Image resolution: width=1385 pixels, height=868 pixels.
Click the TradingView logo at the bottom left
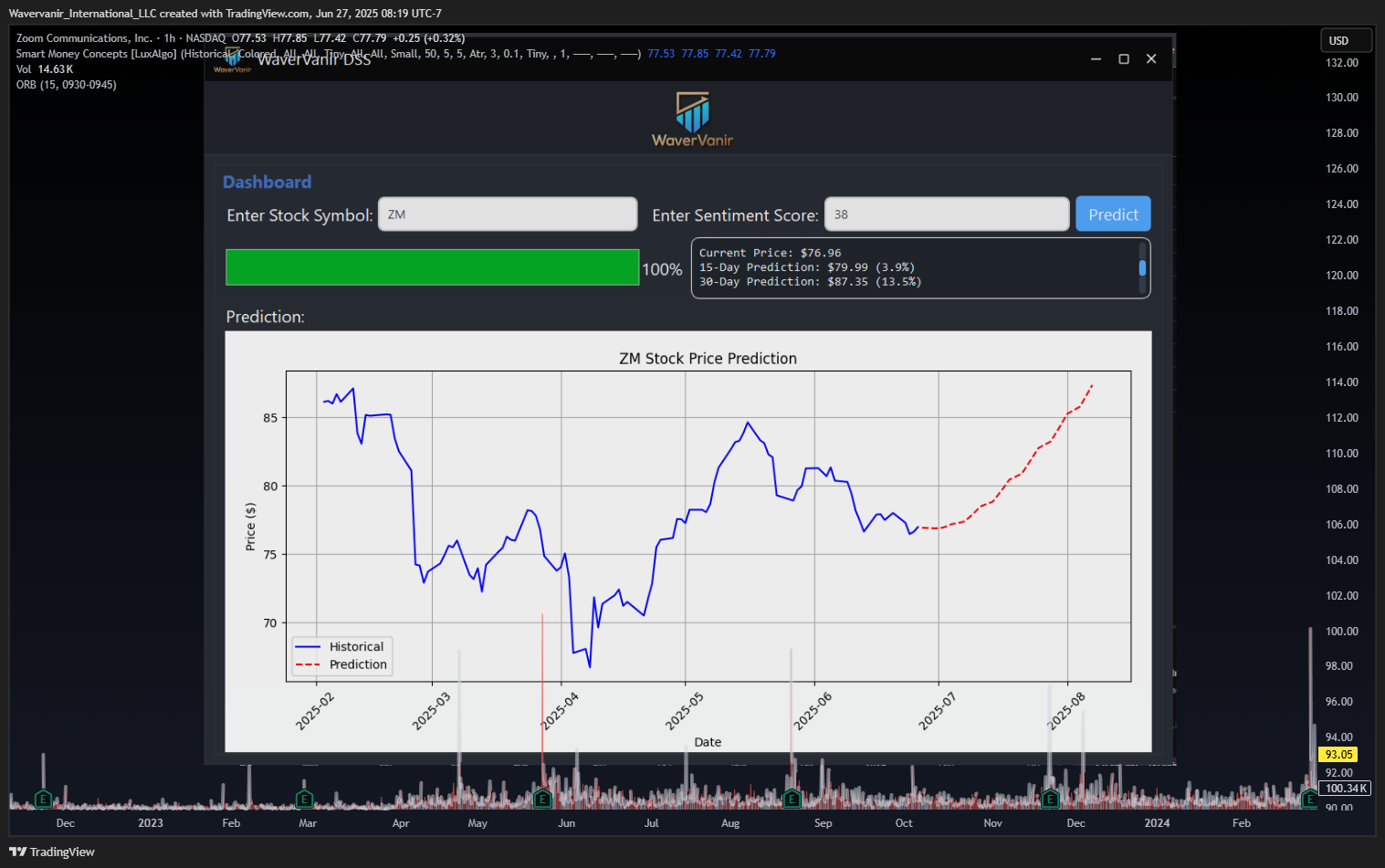pos(52,852)
